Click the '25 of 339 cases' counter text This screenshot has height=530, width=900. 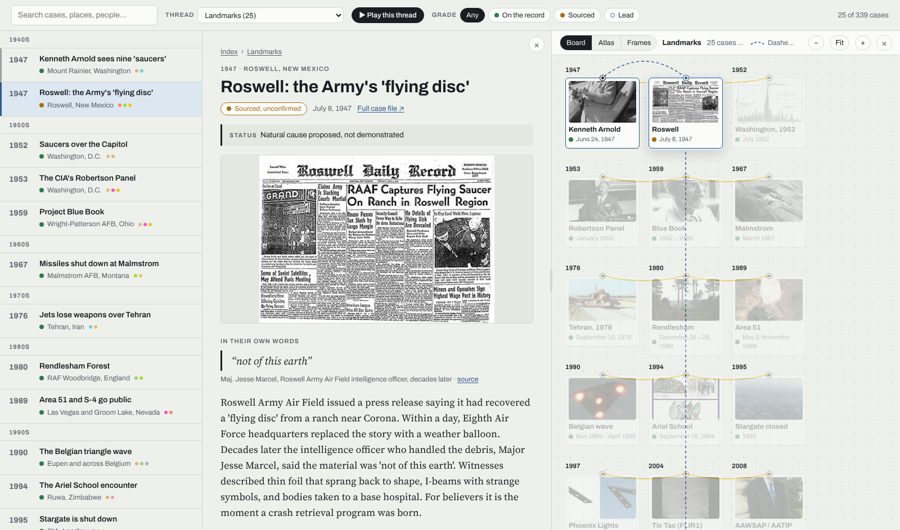point(863,15)
